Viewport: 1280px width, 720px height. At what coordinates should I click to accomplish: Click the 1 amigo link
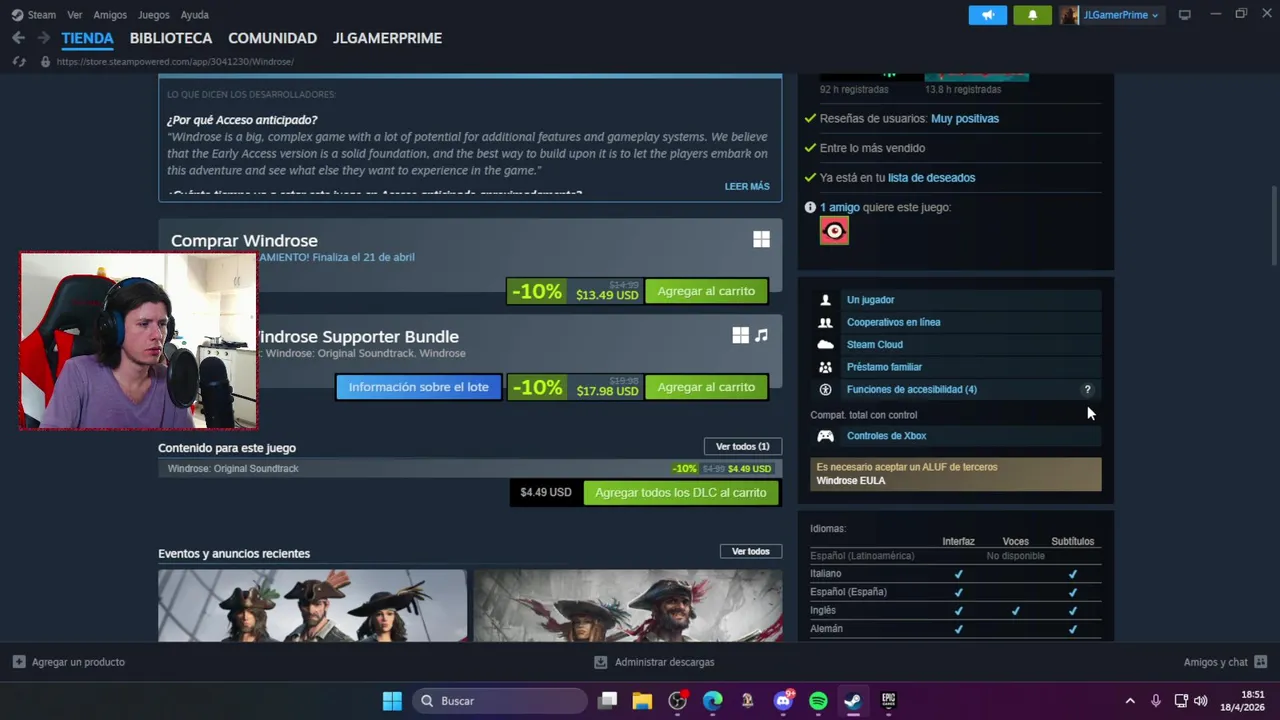pyautogui.click(x=840, y=207)
